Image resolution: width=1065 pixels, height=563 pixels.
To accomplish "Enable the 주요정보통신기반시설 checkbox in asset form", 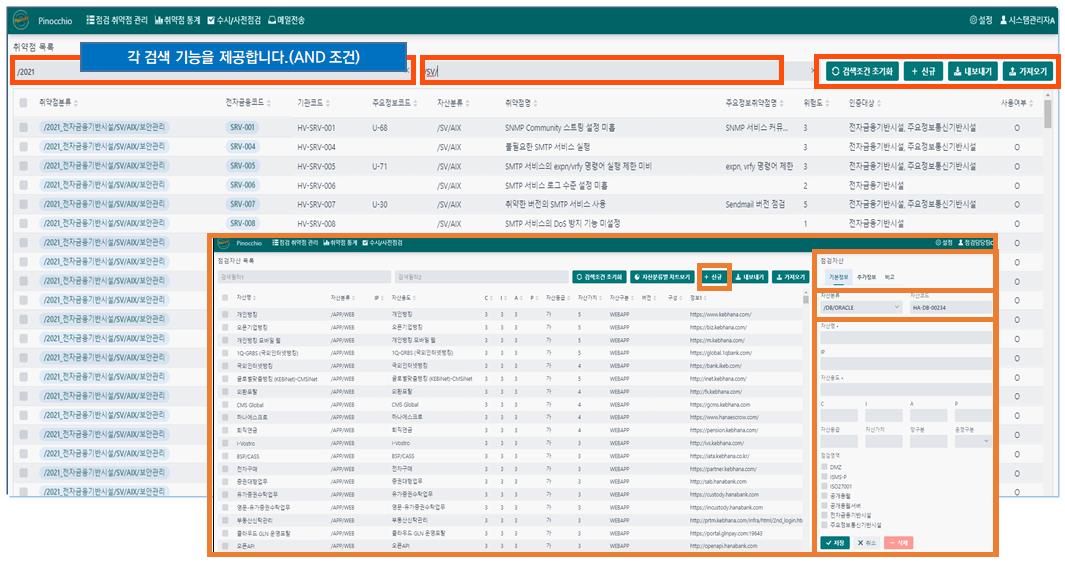I will click(825, 525).
